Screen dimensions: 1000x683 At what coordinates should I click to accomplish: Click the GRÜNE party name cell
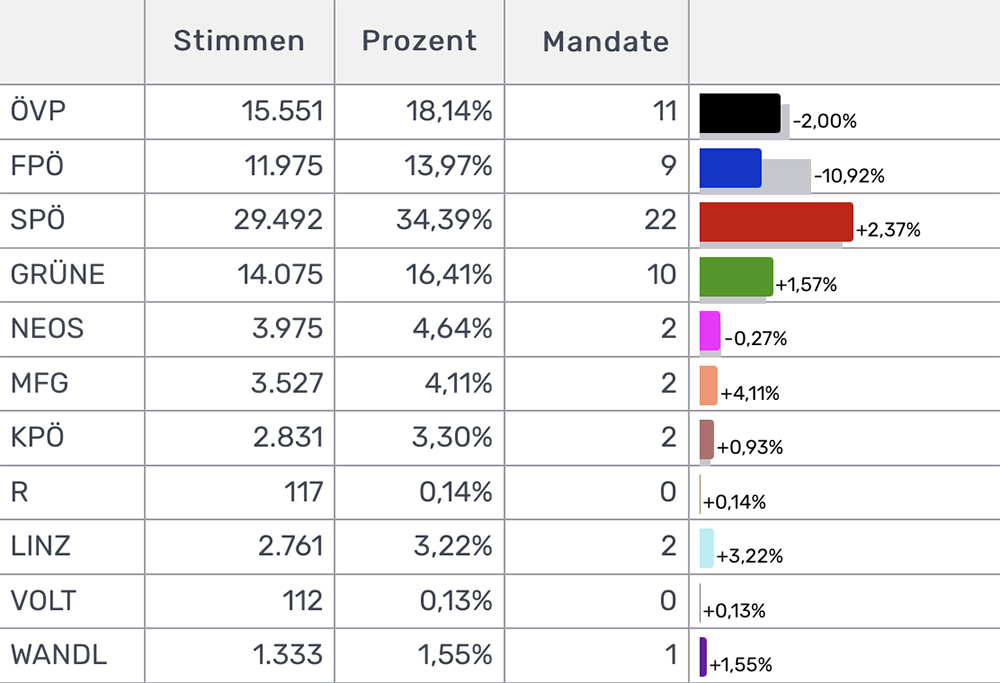(x=57, y=273)
